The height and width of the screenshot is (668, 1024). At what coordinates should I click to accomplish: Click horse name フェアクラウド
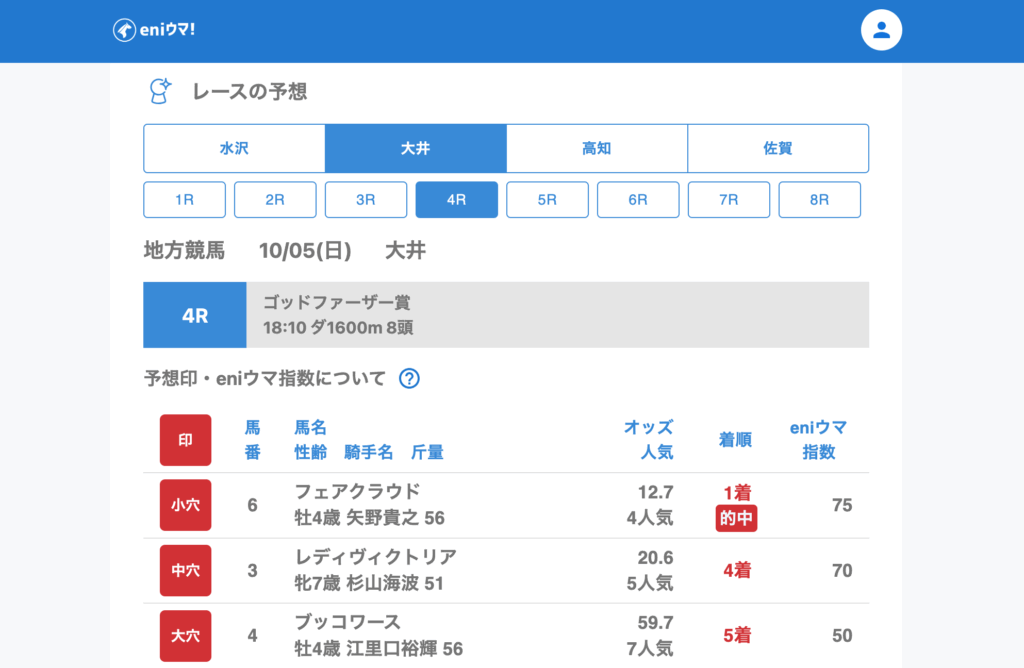(x=357, y=491)
